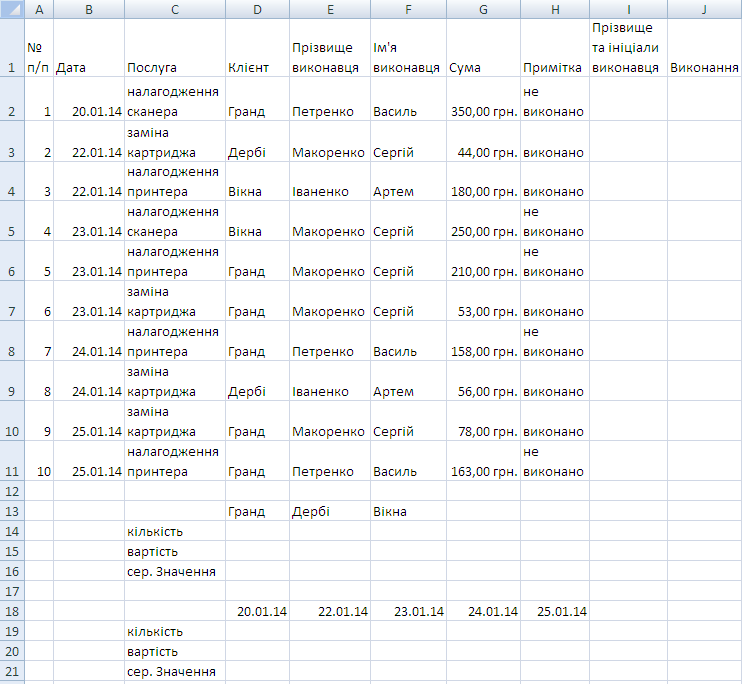Select empty cell D19 under 20.01.14 for кількість

click(x=257, y=631)
